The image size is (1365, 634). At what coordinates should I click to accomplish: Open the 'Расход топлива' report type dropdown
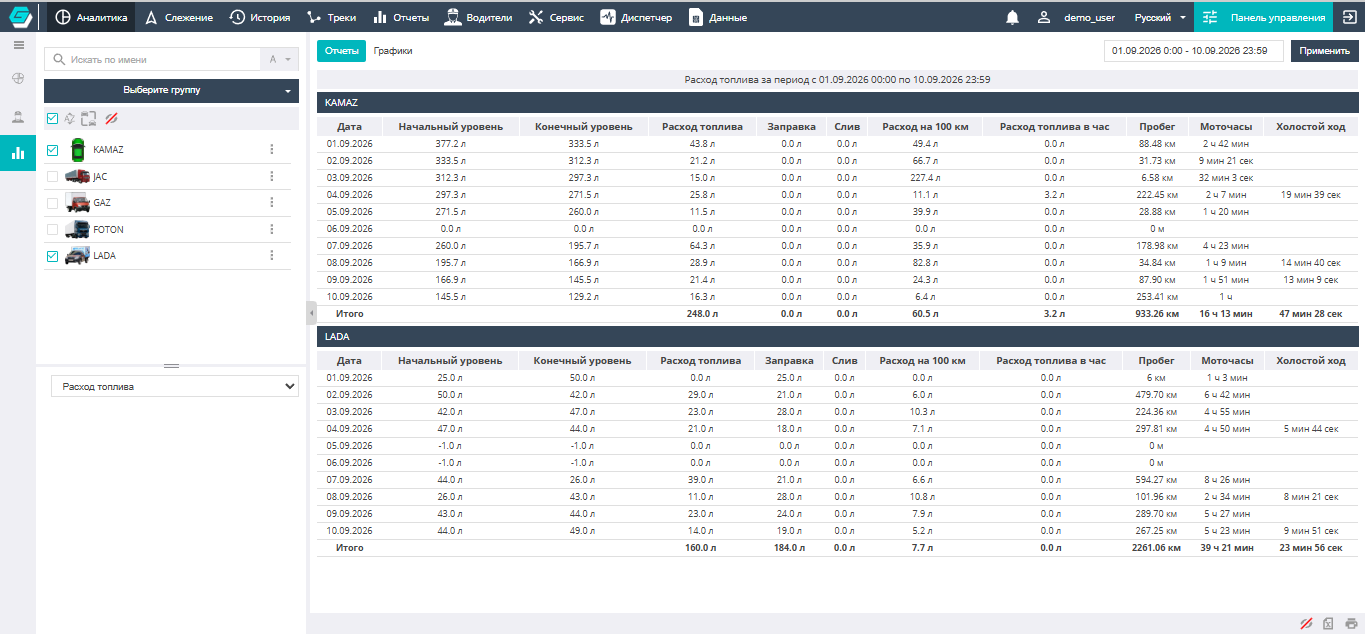(x=175, y=386)
